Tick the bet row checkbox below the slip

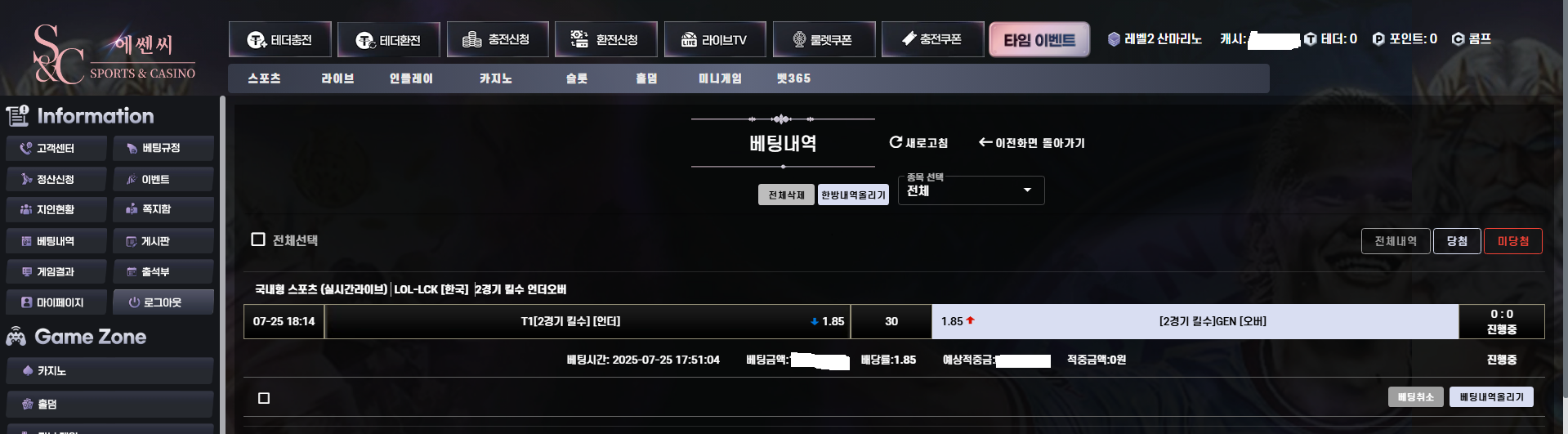click(264, 398)
